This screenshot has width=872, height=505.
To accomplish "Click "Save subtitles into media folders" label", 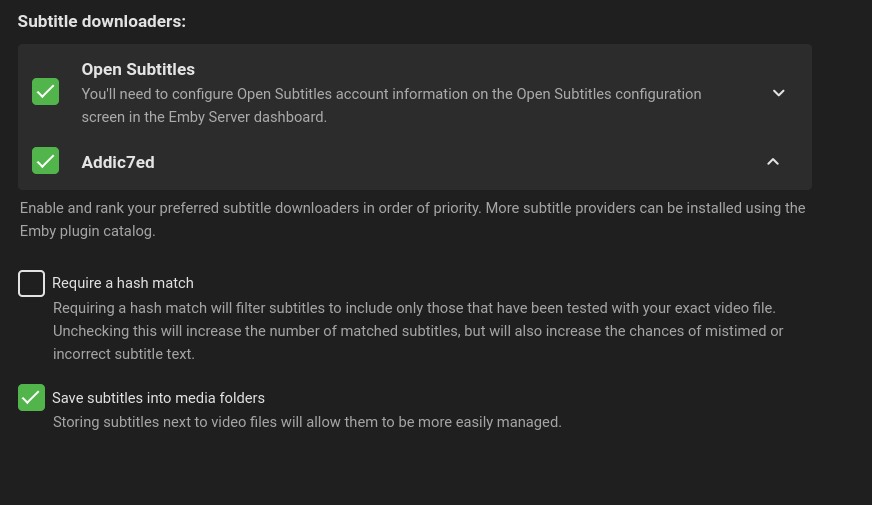I will pyautogui.click(x=158, y=398).
